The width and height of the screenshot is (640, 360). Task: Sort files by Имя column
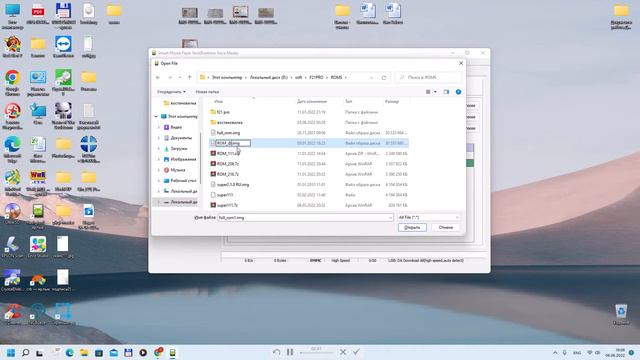219,101
